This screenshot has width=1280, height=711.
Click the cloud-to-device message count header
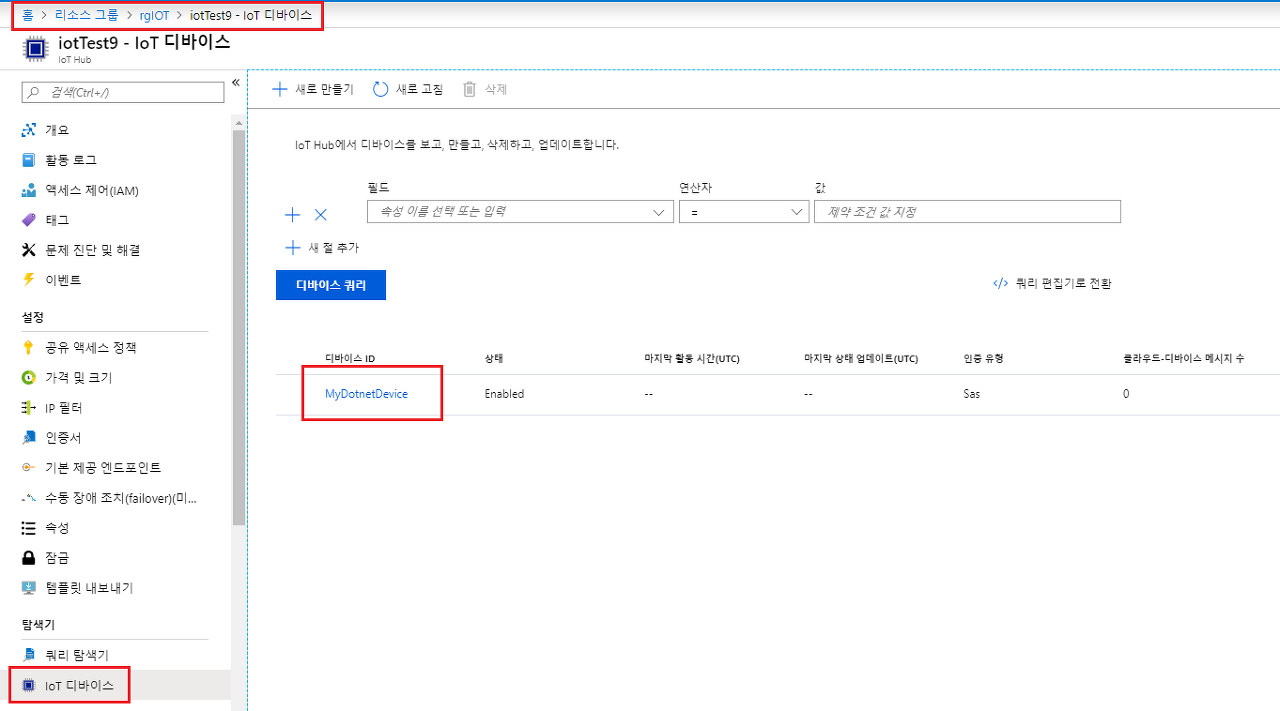pos(1184,358)
